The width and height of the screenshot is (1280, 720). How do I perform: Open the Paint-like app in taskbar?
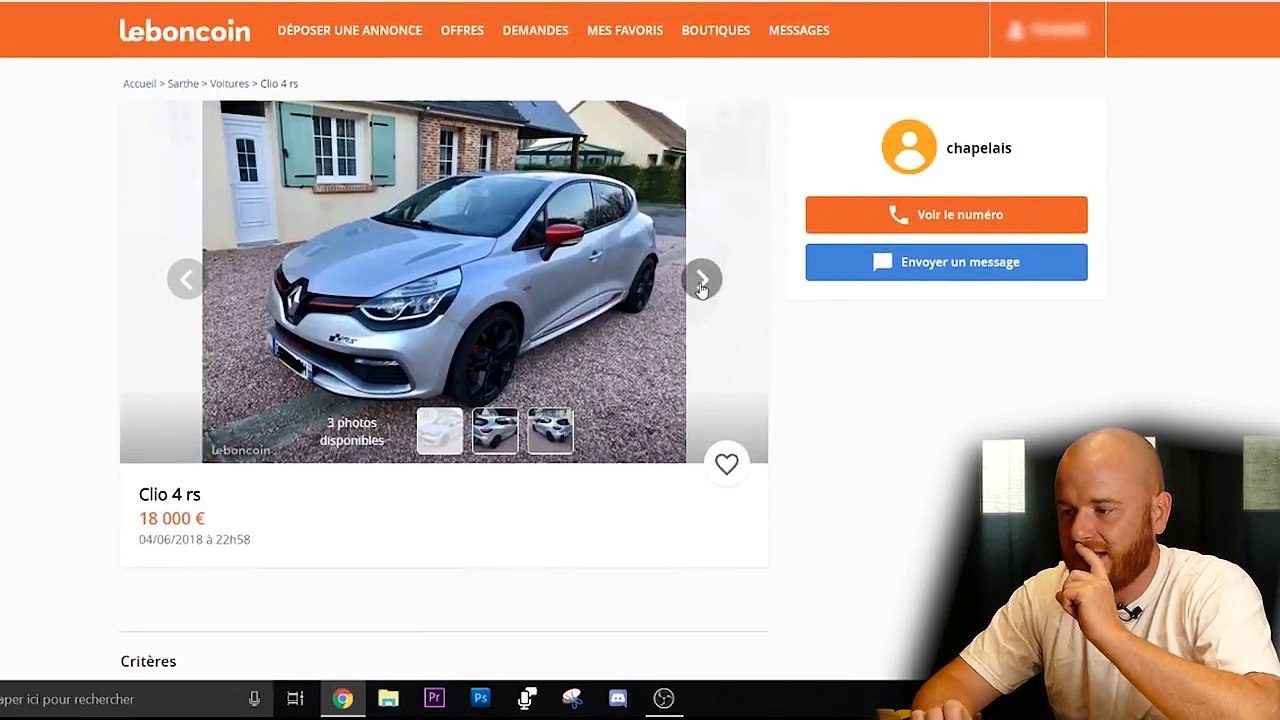(x=572, y=698)
